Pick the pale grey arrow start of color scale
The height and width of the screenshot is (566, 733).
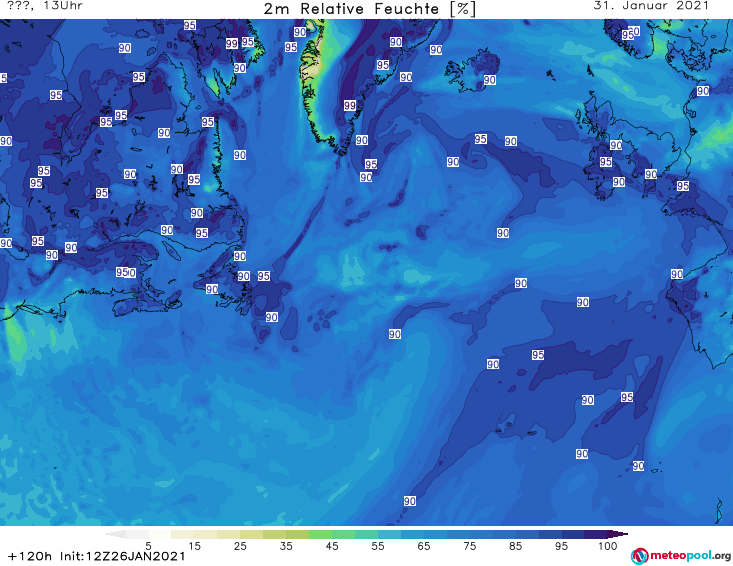(116, 534)
